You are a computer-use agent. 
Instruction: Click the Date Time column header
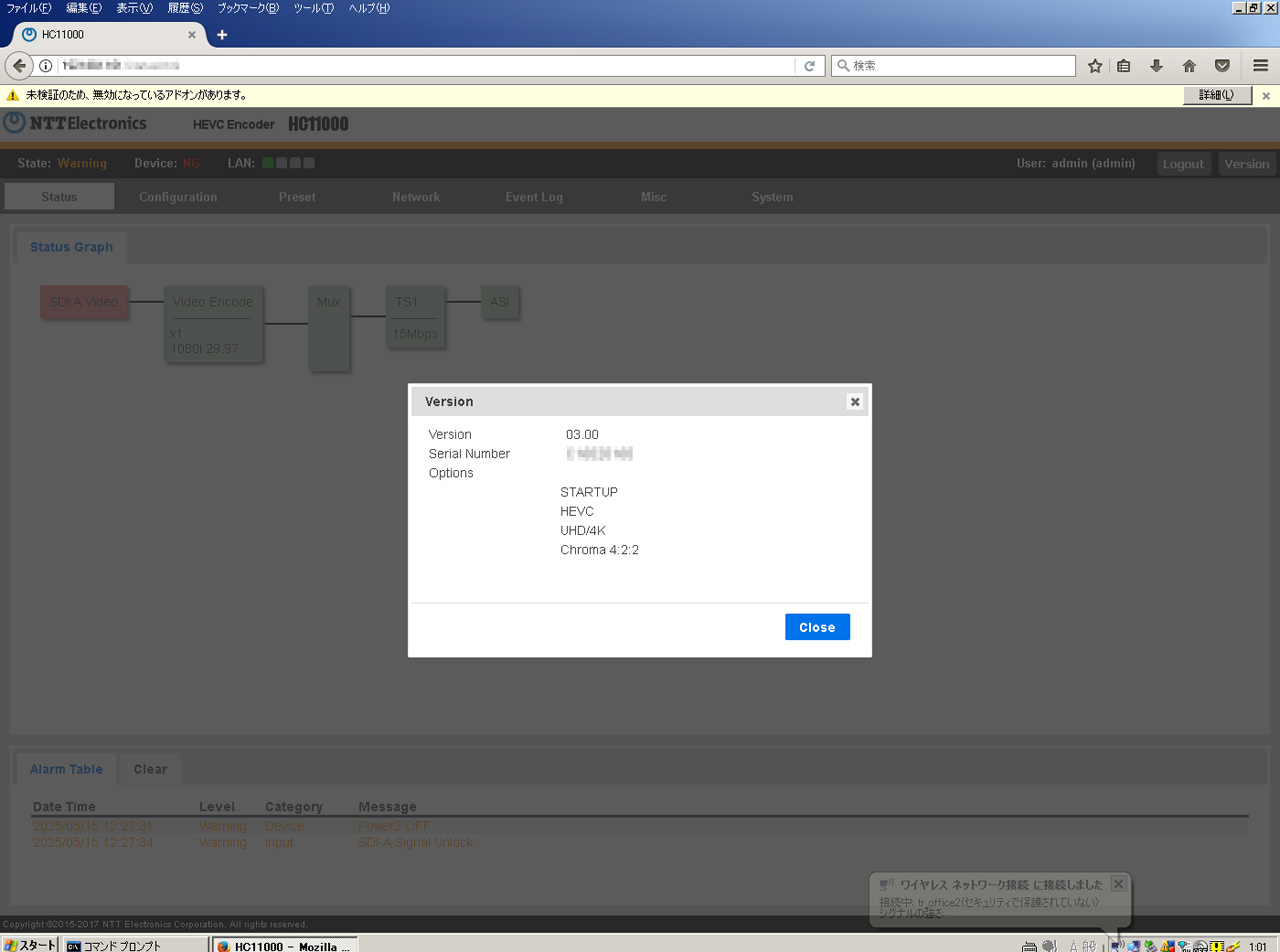click(64, 807)
